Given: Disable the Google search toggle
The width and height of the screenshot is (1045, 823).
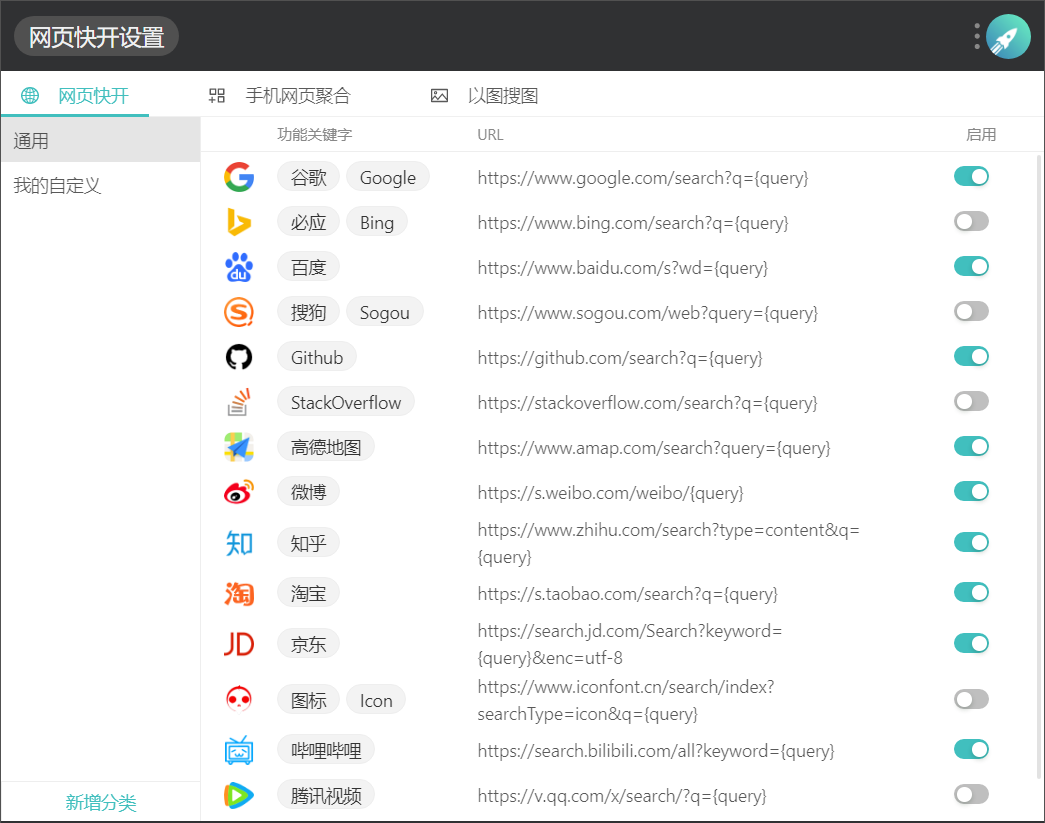Looking at the screenshot, I should point(971,177).
